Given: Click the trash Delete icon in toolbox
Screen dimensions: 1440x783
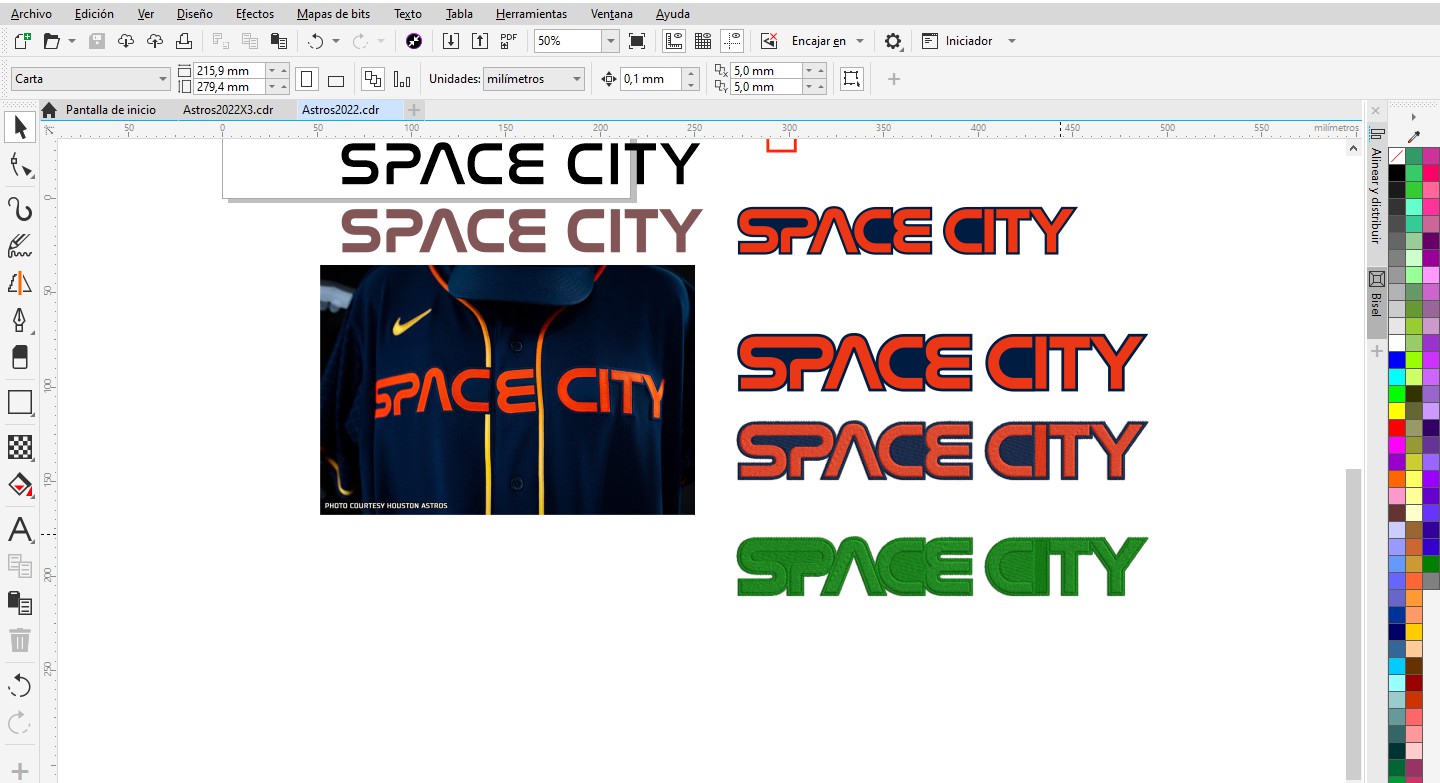Looking at the screenshot, I should (20, 640).
